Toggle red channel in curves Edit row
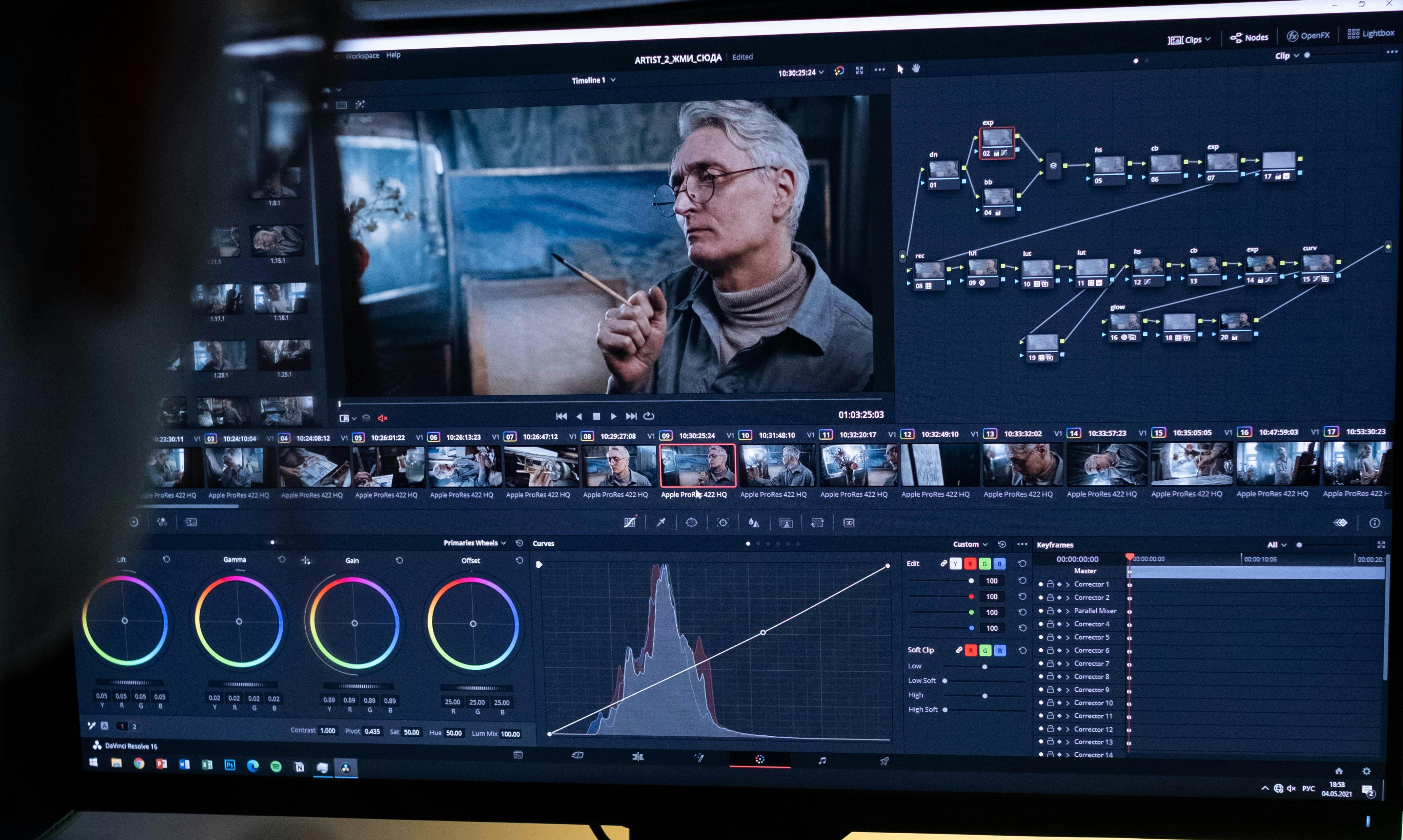Viewport: 1403px width, 840px height. (970, 564)
